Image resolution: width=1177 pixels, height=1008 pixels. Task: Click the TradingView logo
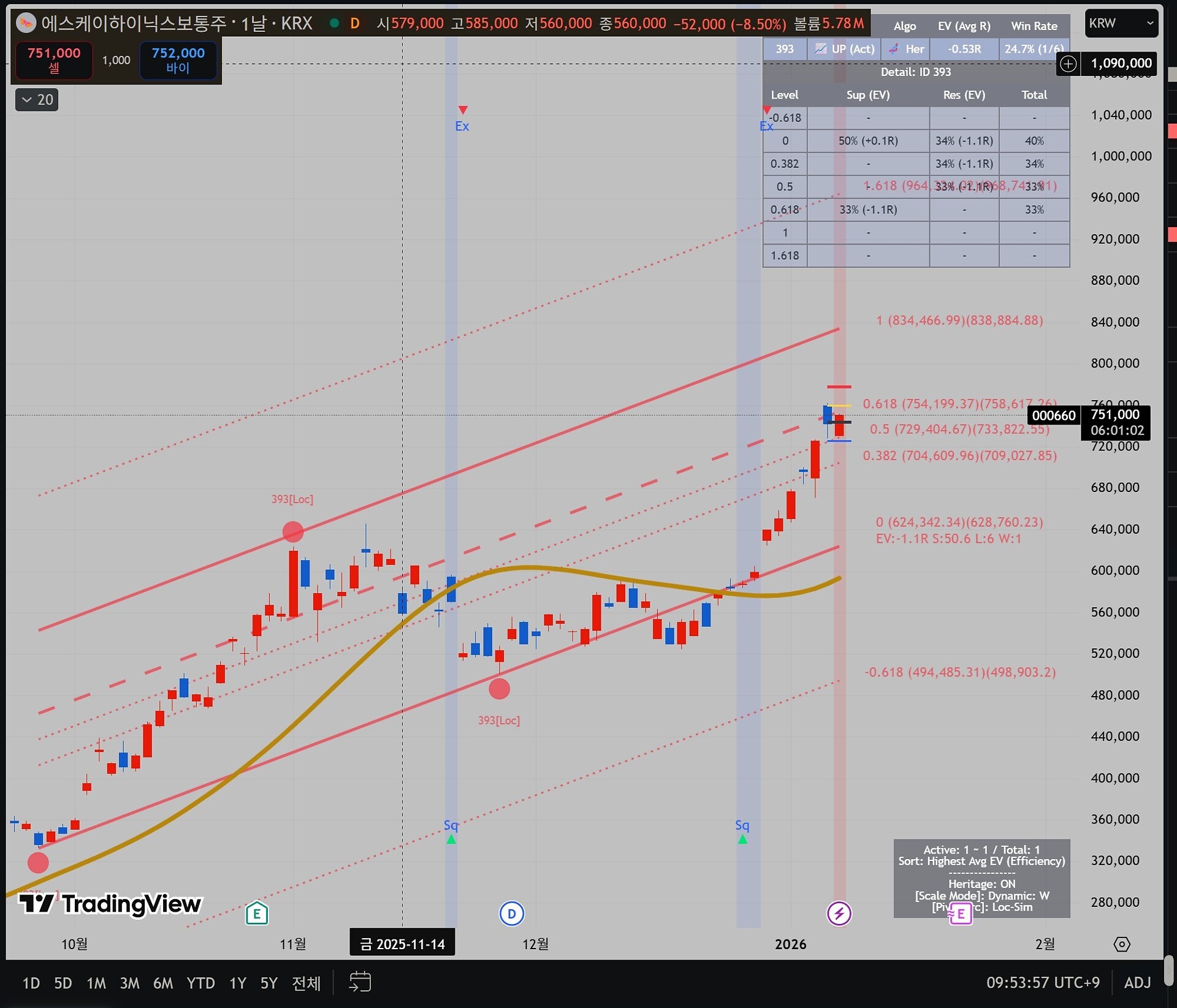(x=110, y=904)
